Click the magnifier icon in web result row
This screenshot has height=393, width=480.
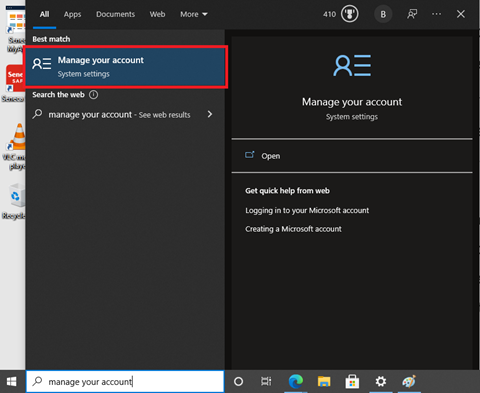[x=37, y=114]
